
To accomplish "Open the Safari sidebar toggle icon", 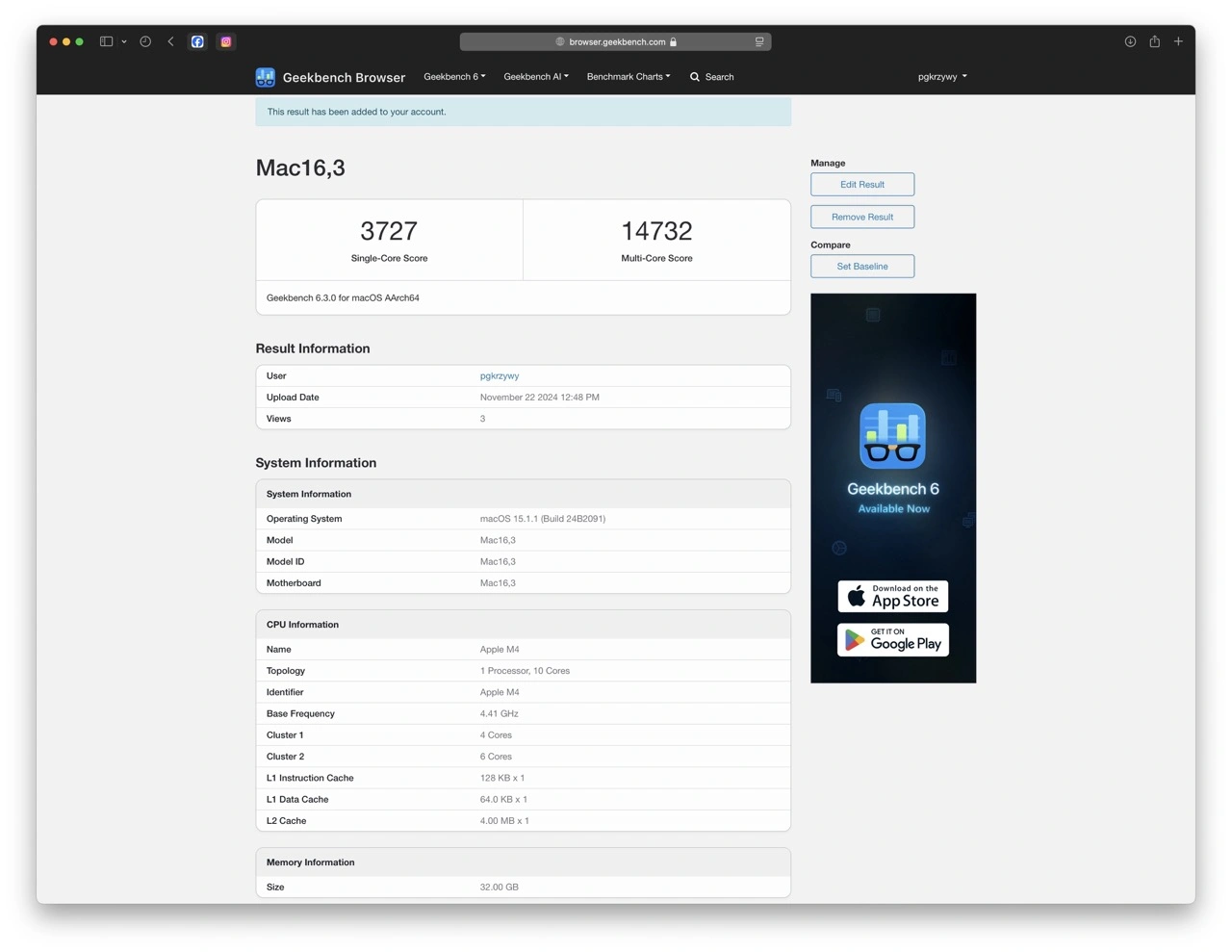I will coord(107,41).
